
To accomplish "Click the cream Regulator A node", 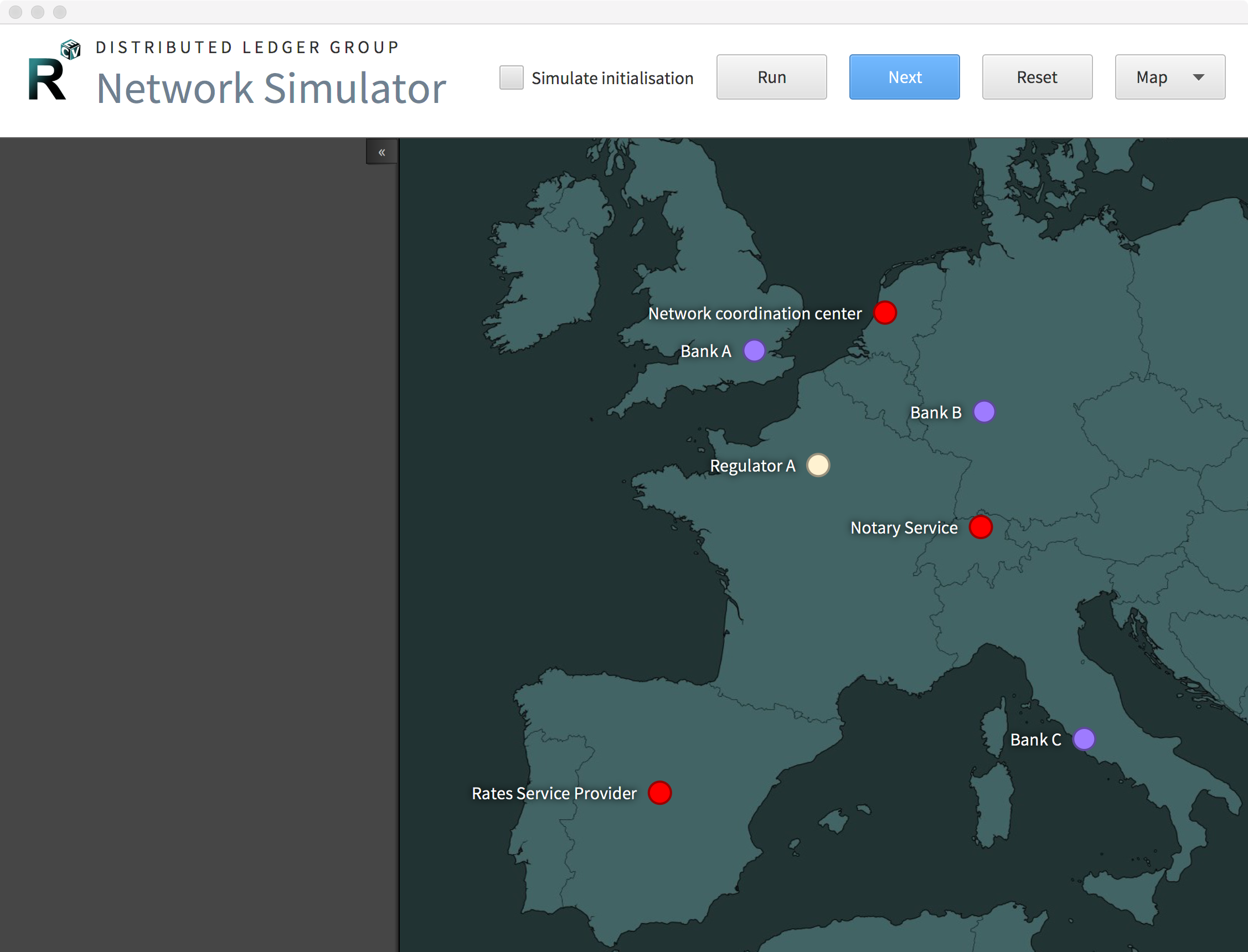I will (818, 465).
